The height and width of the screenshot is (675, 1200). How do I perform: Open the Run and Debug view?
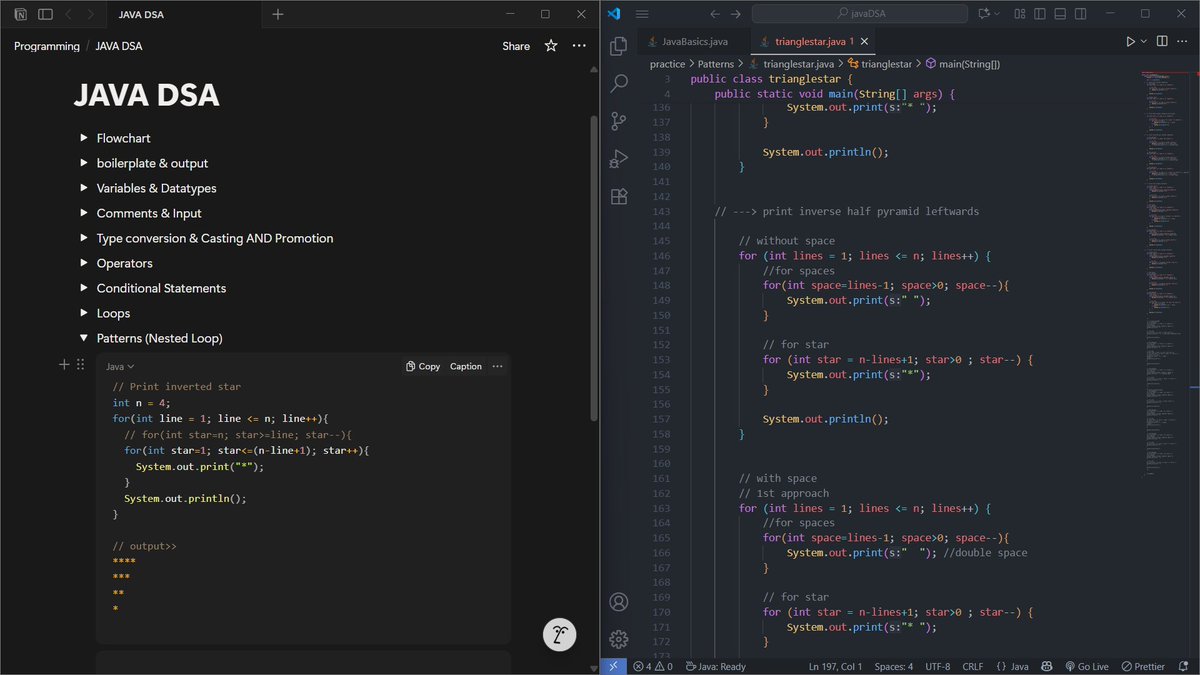(x=619, y=158)
